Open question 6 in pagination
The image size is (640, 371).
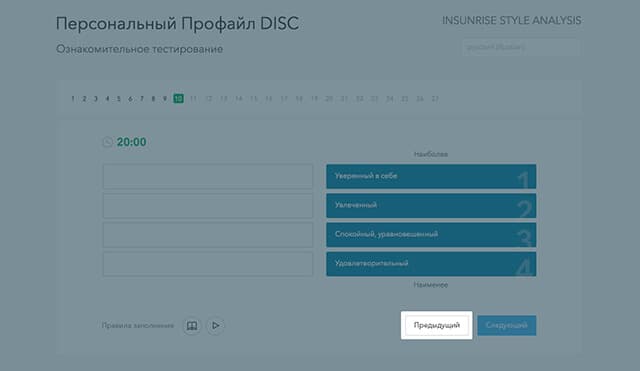(130, 99)
